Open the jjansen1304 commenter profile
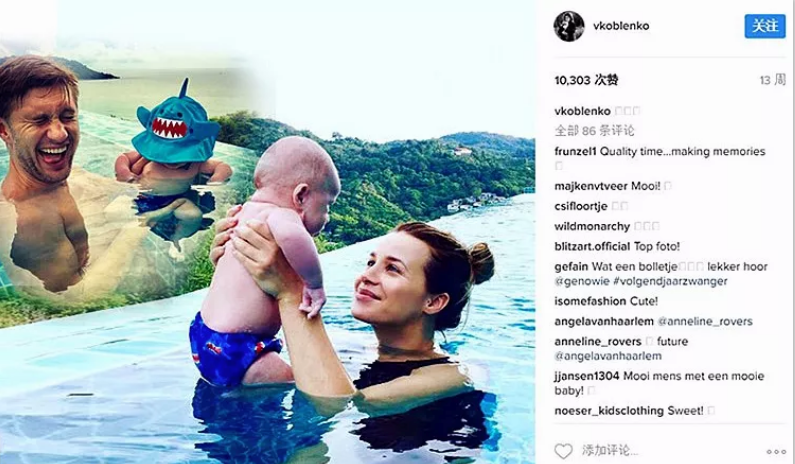The image size is (795, 464). tap(587, 376)
